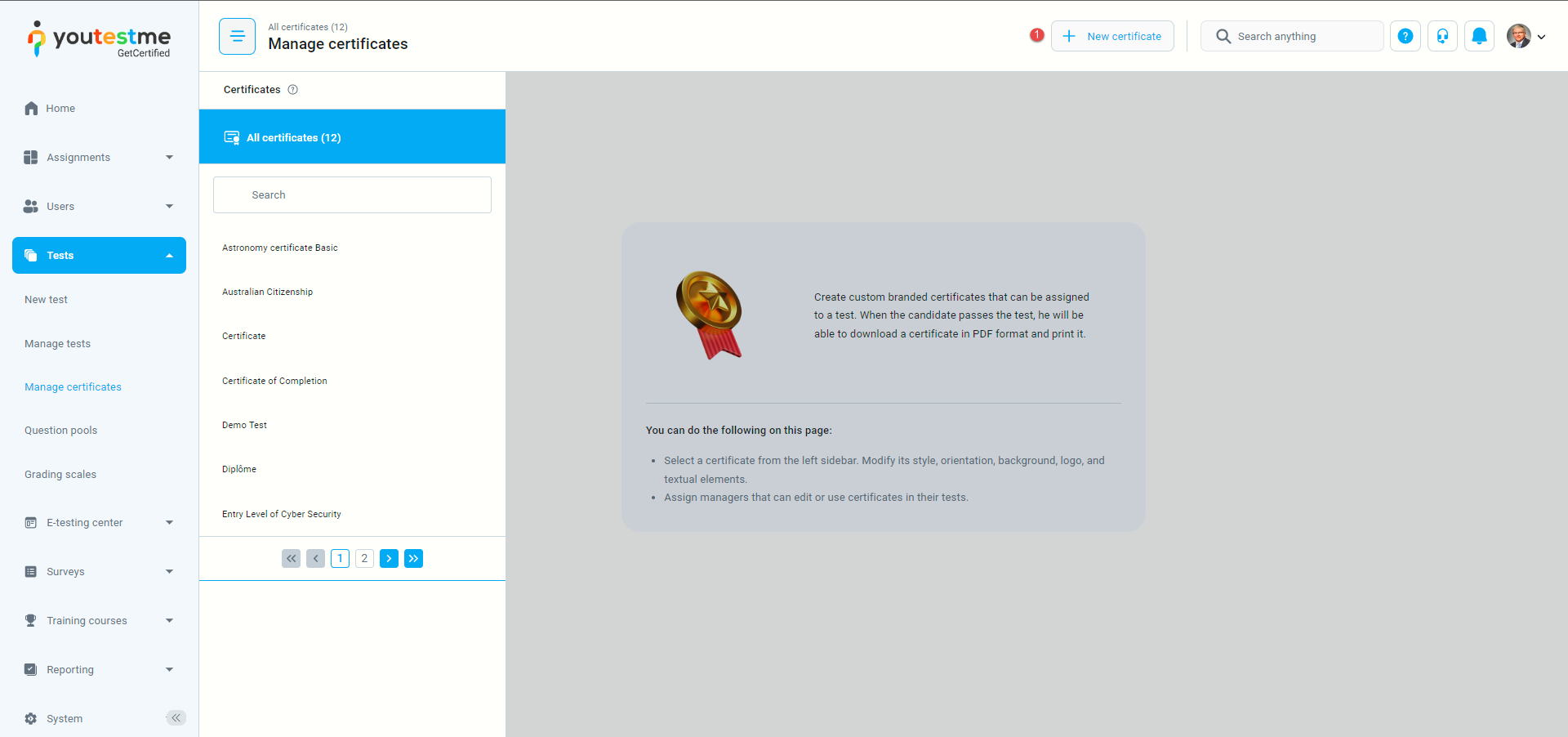The width and height of the screenshot is (1568, 737).
Task: Click the youtestme GetCertified logo
Action: [x=99, y=38]
